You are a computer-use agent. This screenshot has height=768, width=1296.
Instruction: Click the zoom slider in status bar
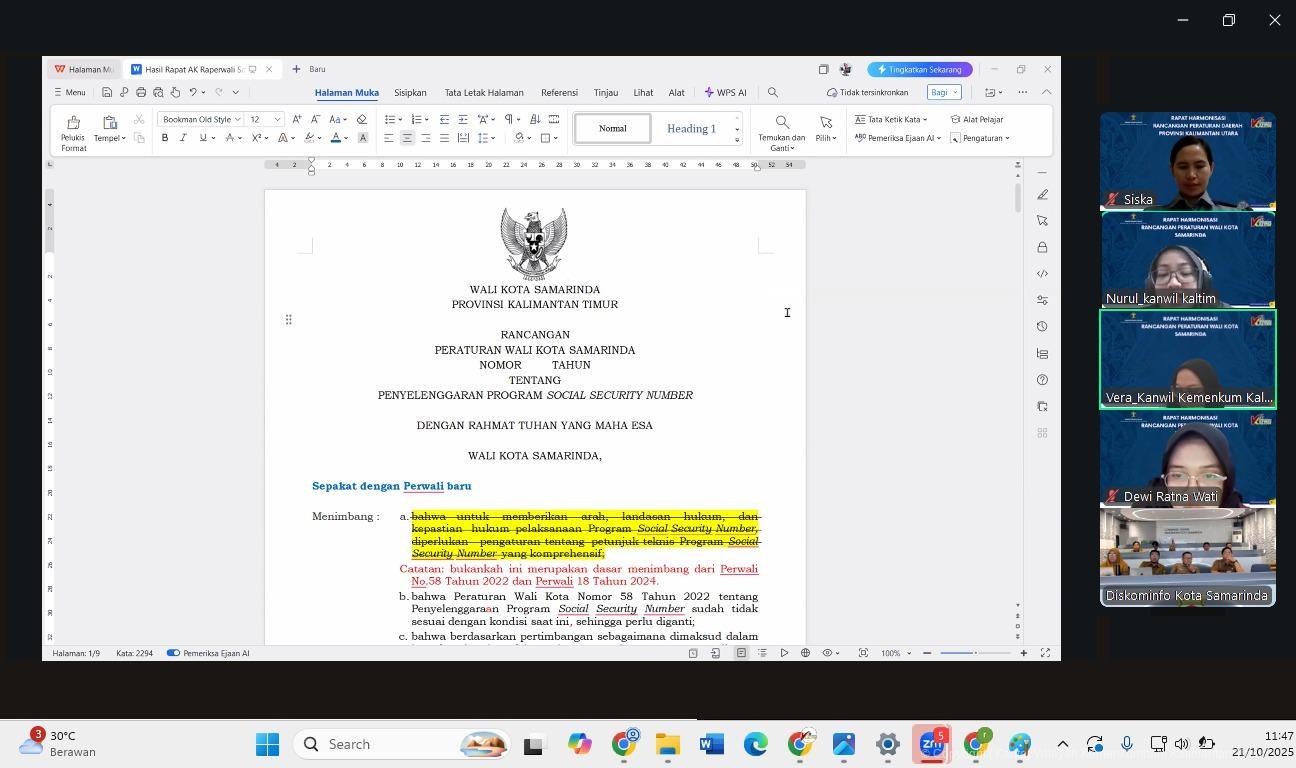975,653
